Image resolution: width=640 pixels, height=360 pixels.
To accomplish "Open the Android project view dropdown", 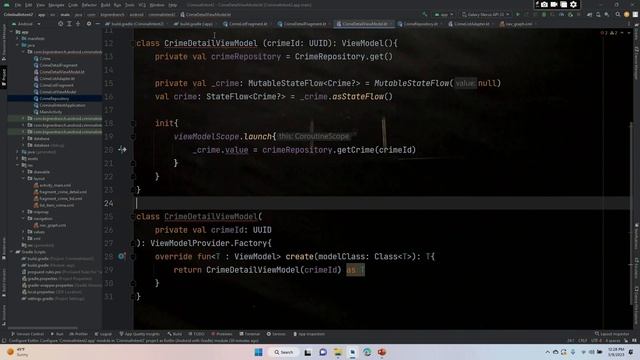I will tap(26, 24).
